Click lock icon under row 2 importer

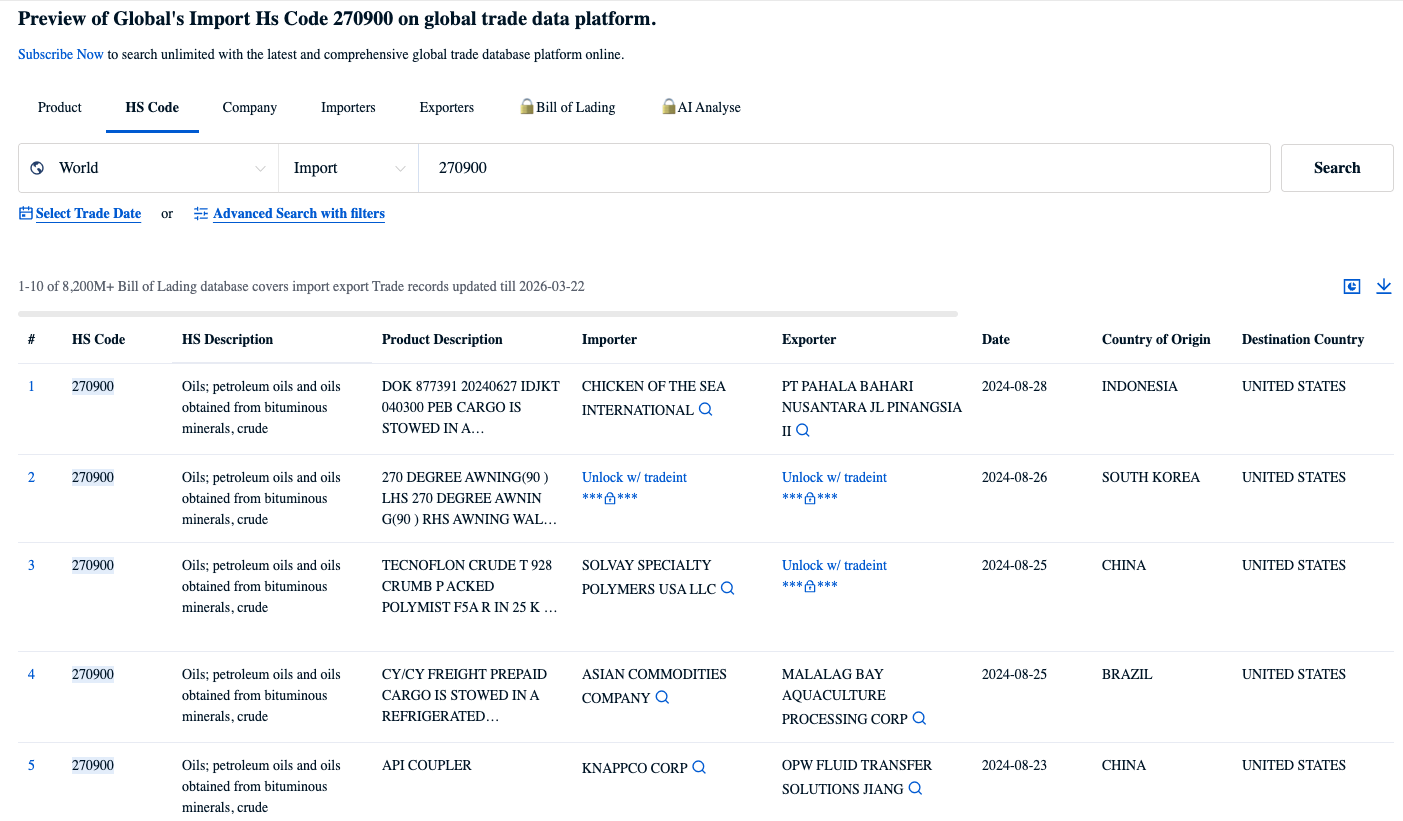click(x=610, y=498)
